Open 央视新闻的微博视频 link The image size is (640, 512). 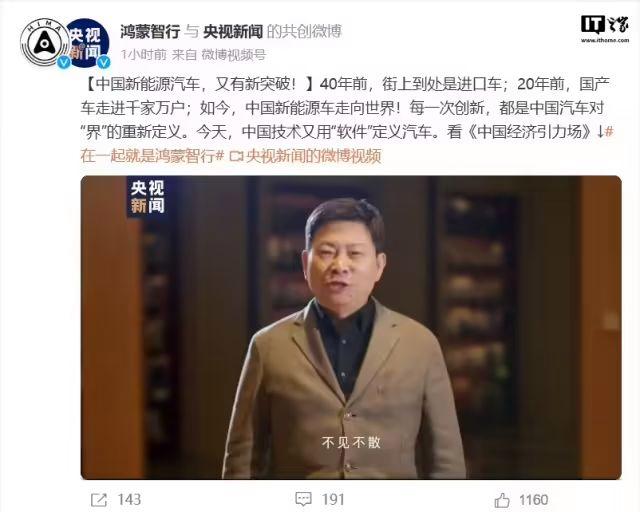click(313, 156)
